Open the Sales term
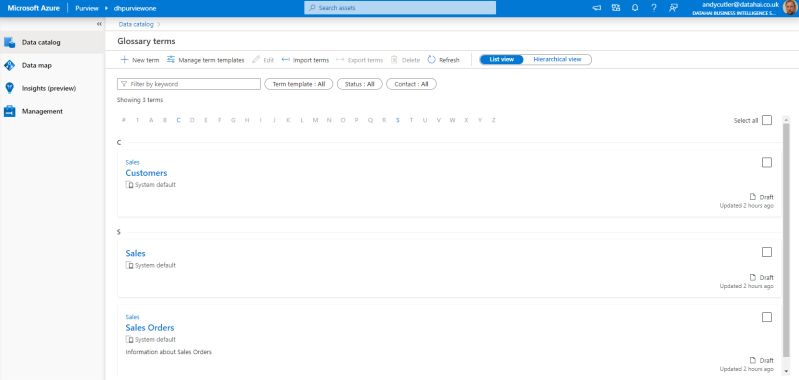The height and width of the screenshot is (380, 799). pos(136,253)
